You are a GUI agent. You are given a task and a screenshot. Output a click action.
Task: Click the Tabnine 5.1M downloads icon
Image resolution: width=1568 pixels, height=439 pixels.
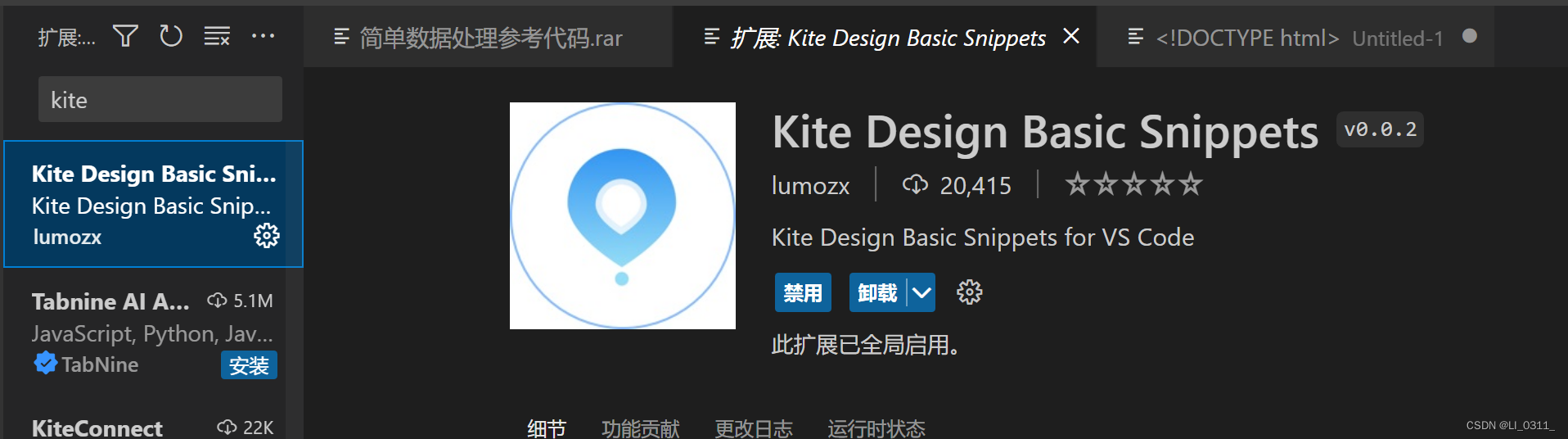[x=217, y=301]
